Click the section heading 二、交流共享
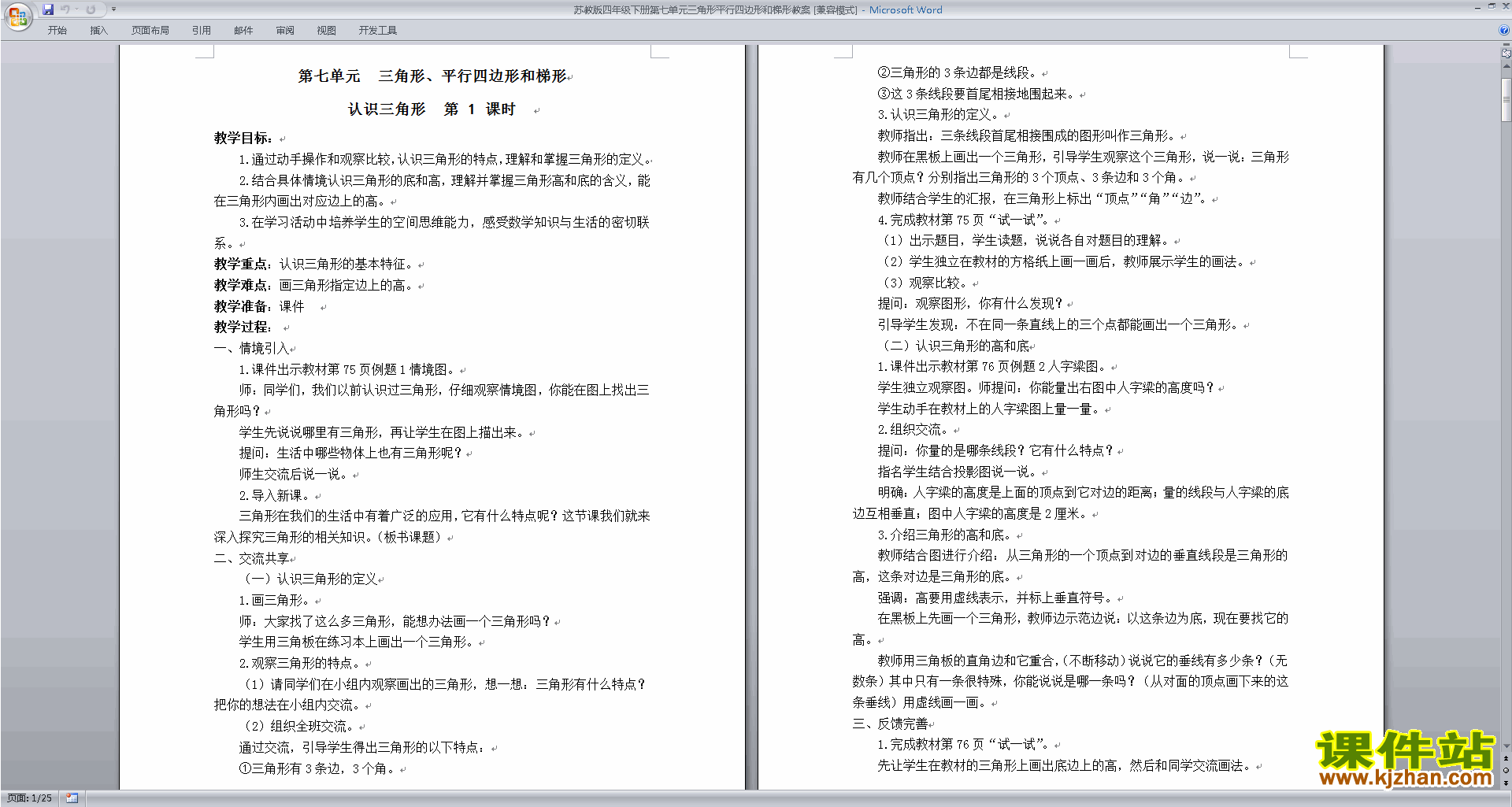This screenshot has width=1512, height=807. click(x=251, y=558)
